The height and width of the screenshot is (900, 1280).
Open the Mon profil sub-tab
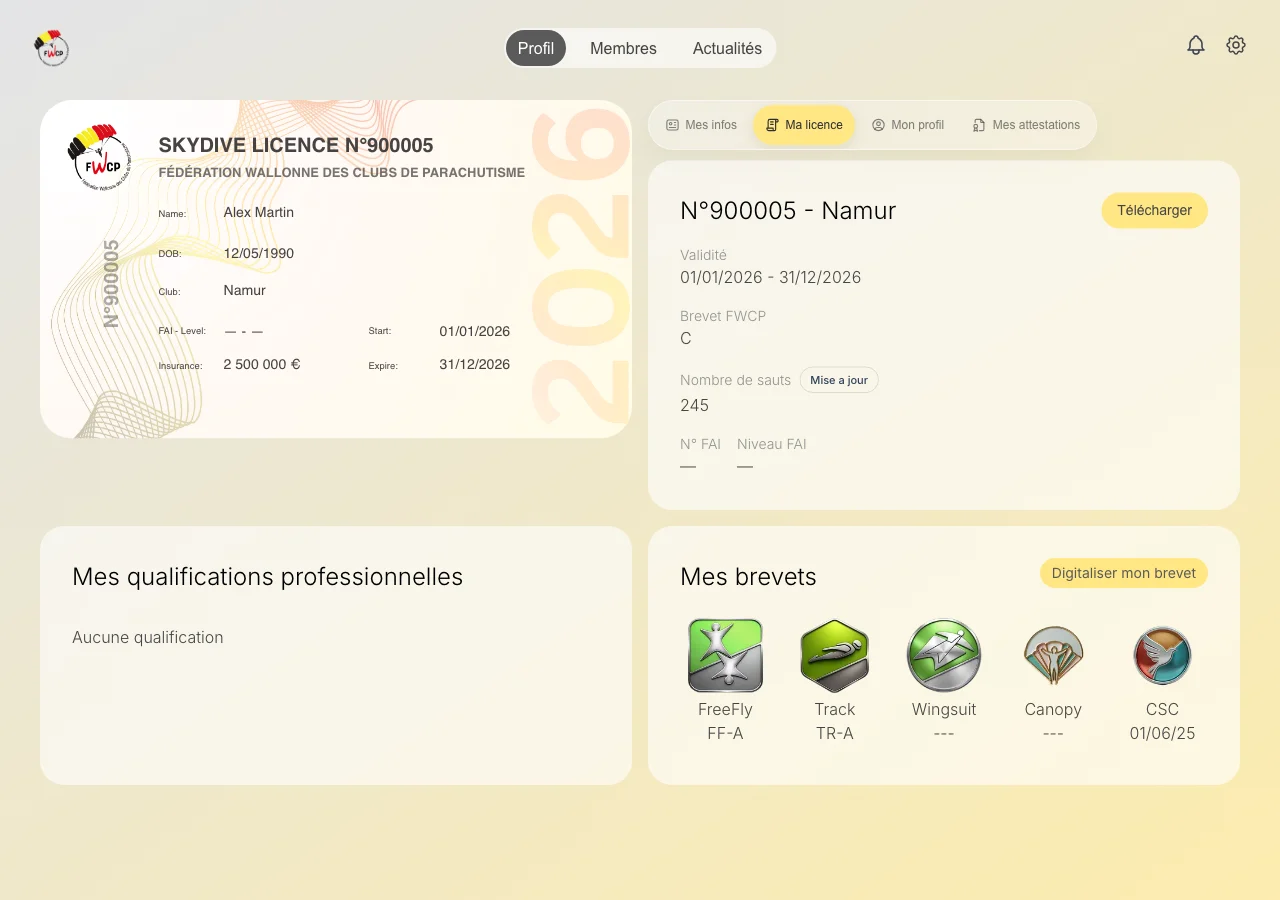coord(908,125)
